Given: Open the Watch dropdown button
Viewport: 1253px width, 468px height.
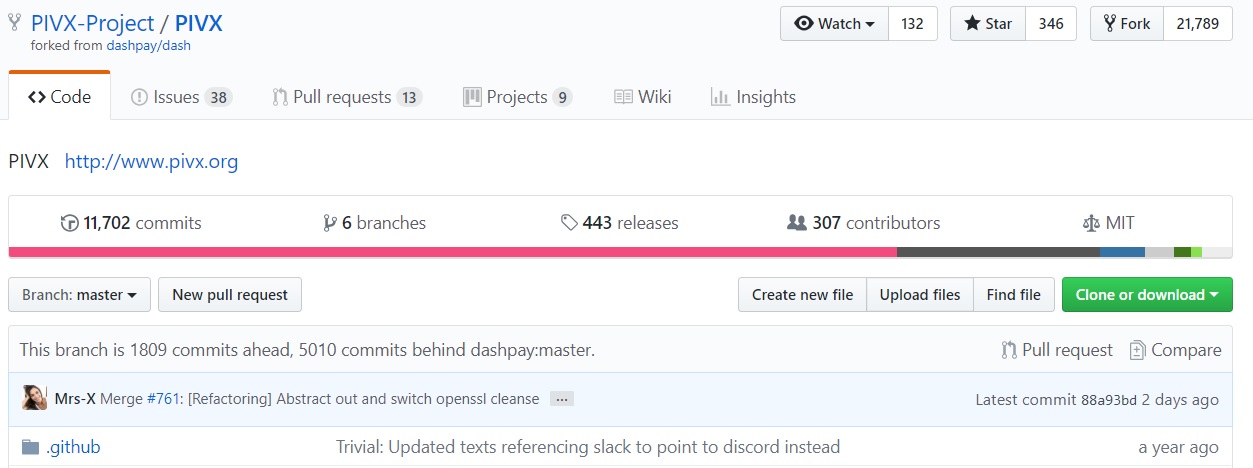Looking at the screenshot, I should [x=834, y=24].
